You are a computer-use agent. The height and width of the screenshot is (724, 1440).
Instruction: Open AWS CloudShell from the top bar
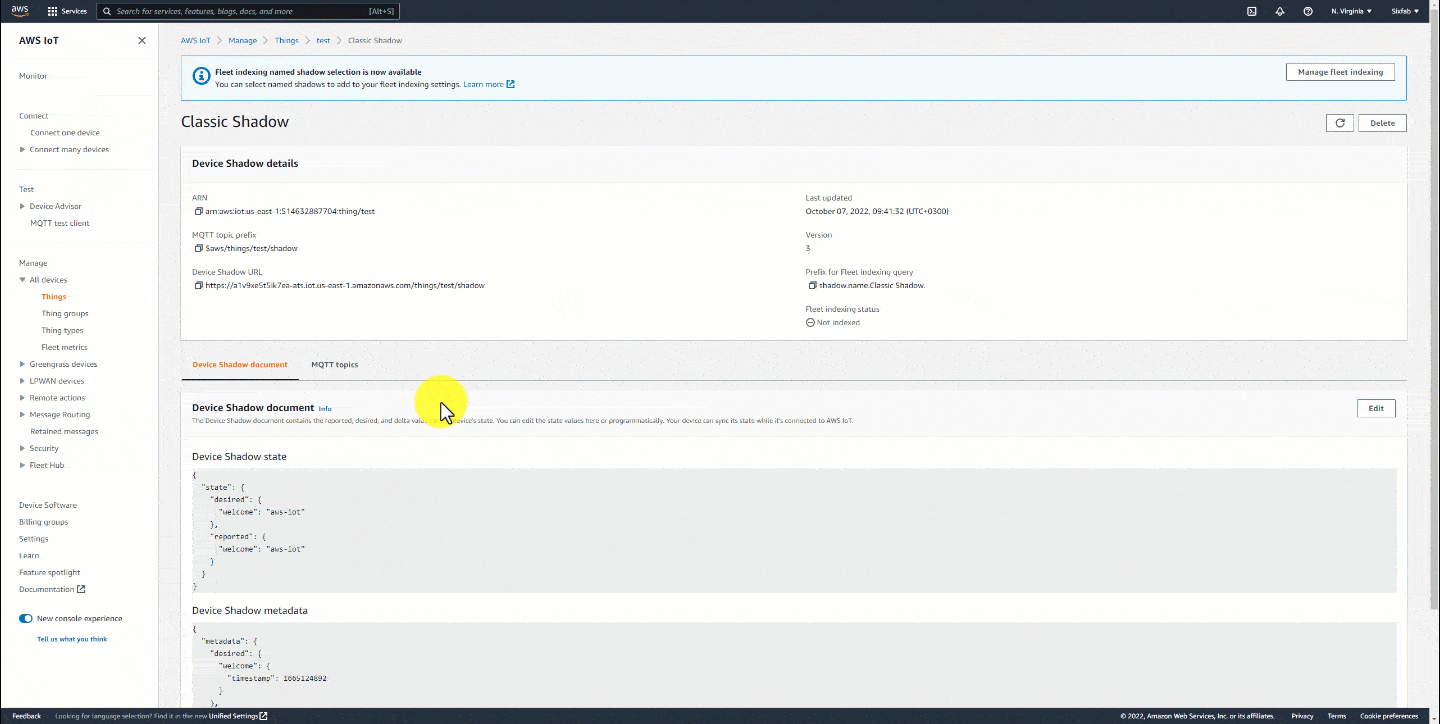point(1251,11)
